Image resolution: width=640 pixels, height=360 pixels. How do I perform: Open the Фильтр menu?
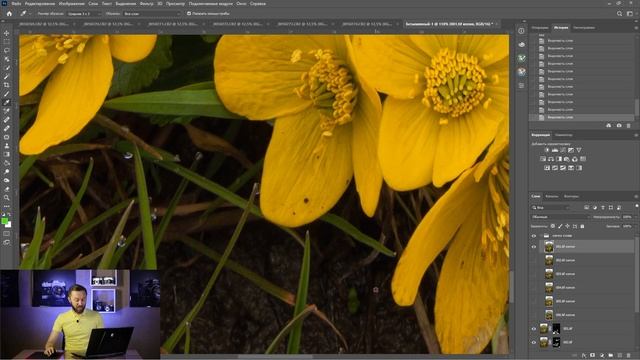coord(147,4)
